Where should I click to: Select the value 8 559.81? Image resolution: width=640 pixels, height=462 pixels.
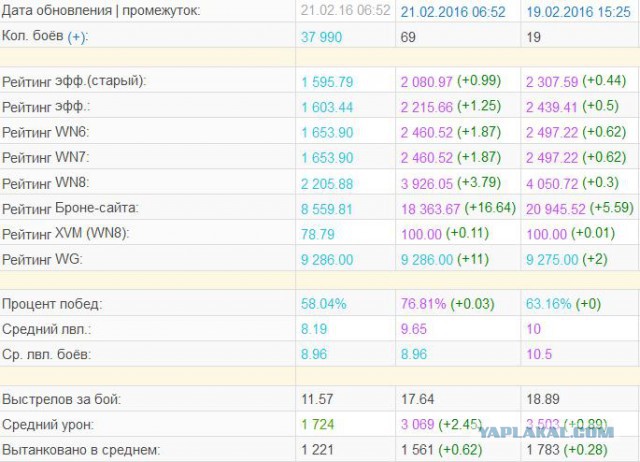pyautogui.click(x=327, y=209)
